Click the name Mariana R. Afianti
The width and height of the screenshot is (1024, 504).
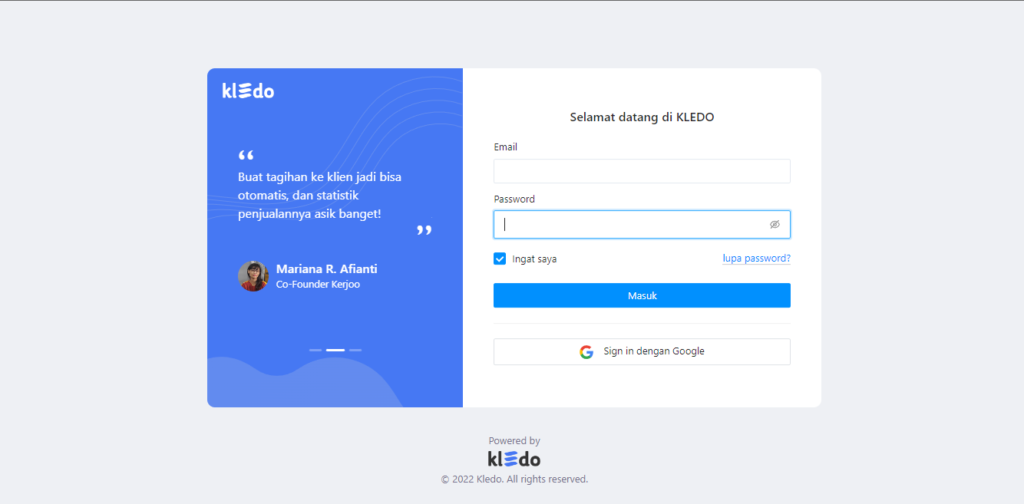327,269
